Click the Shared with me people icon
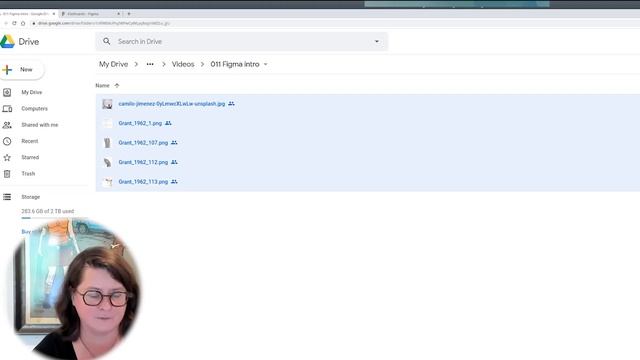640x360 pixels. 7,125
